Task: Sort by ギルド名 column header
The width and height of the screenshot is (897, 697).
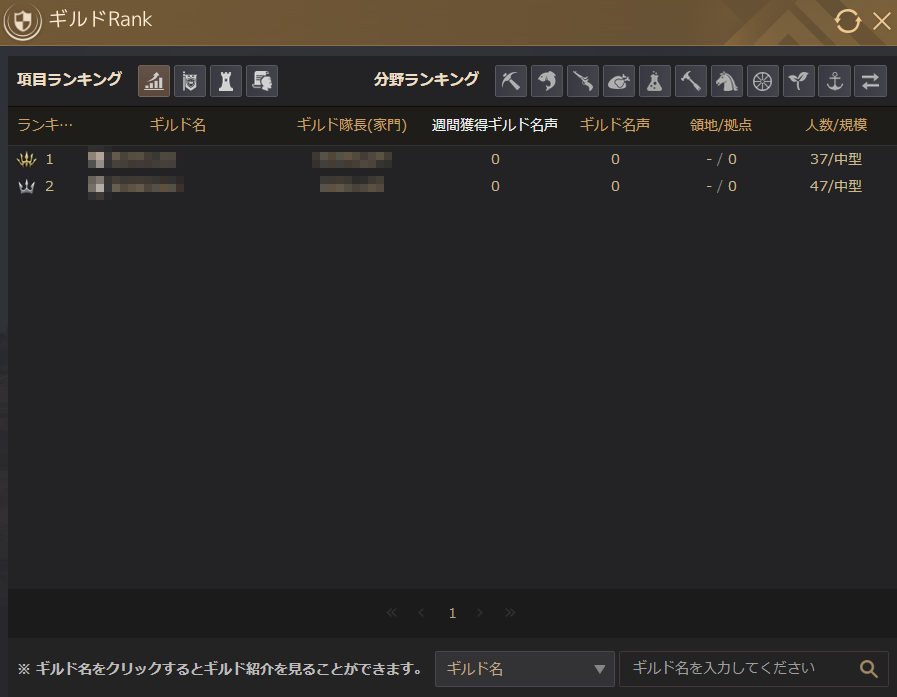Action: pos(178,125)
